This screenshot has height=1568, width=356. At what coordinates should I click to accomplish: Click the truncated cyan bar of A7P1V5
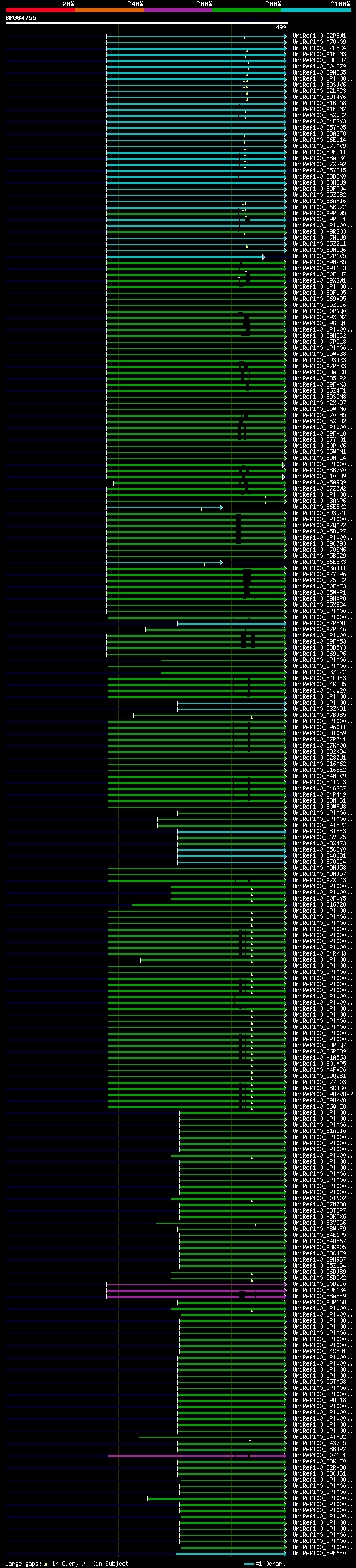point(186,256)
